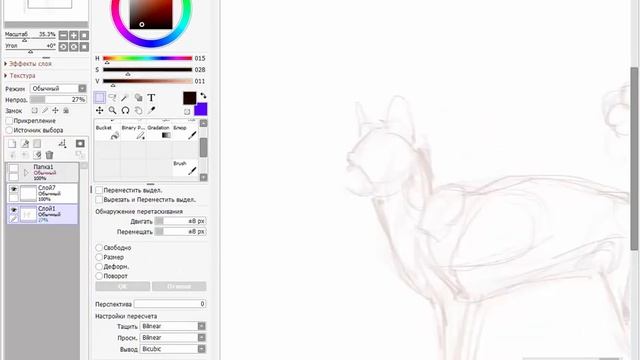Image resolution: width=640 pixels, height=360 pixels.
Task: Select the shape tool icon
Action: tap(138, 98)
